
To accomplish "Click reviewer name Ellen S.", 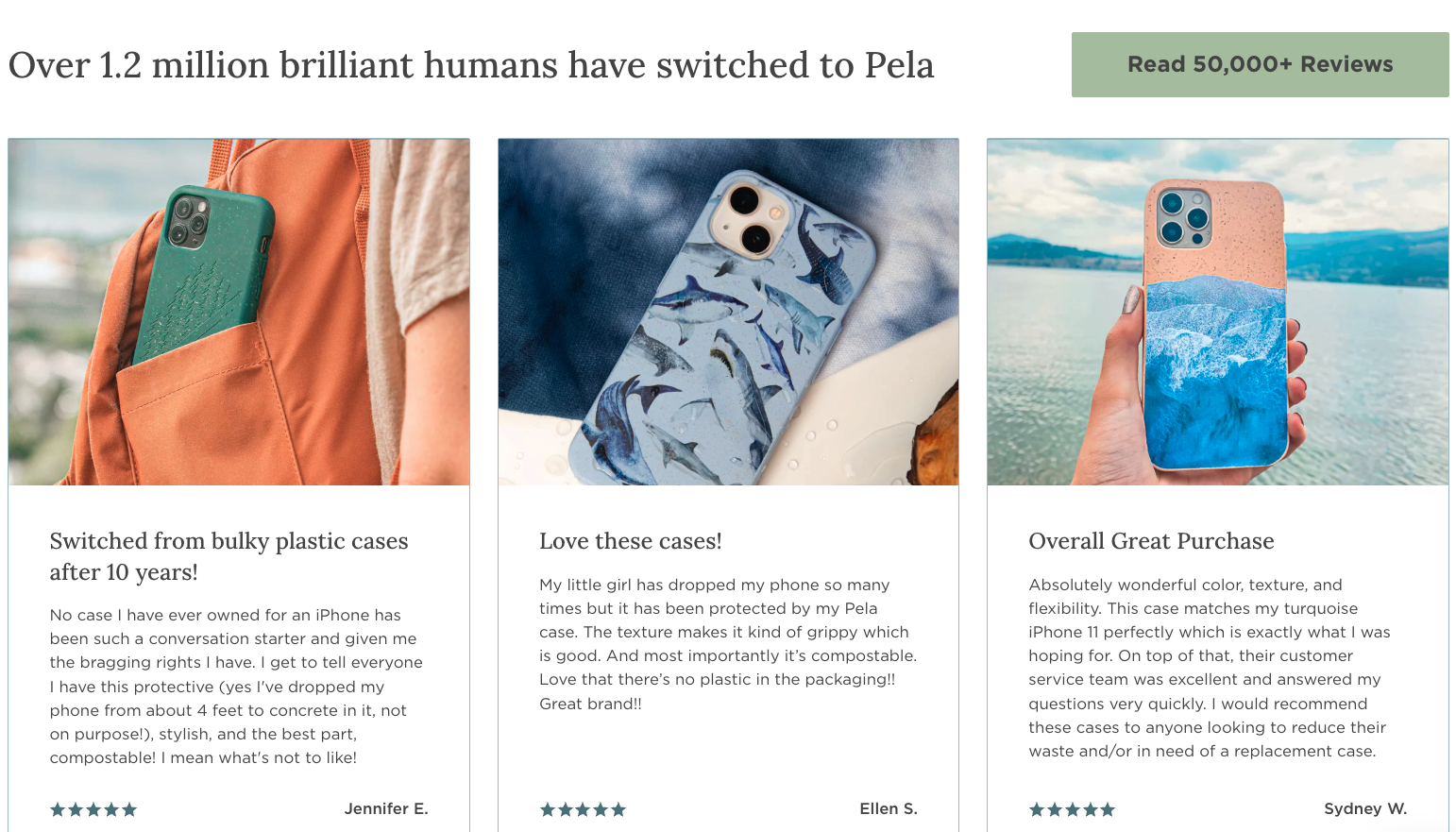I will [889, 808].
